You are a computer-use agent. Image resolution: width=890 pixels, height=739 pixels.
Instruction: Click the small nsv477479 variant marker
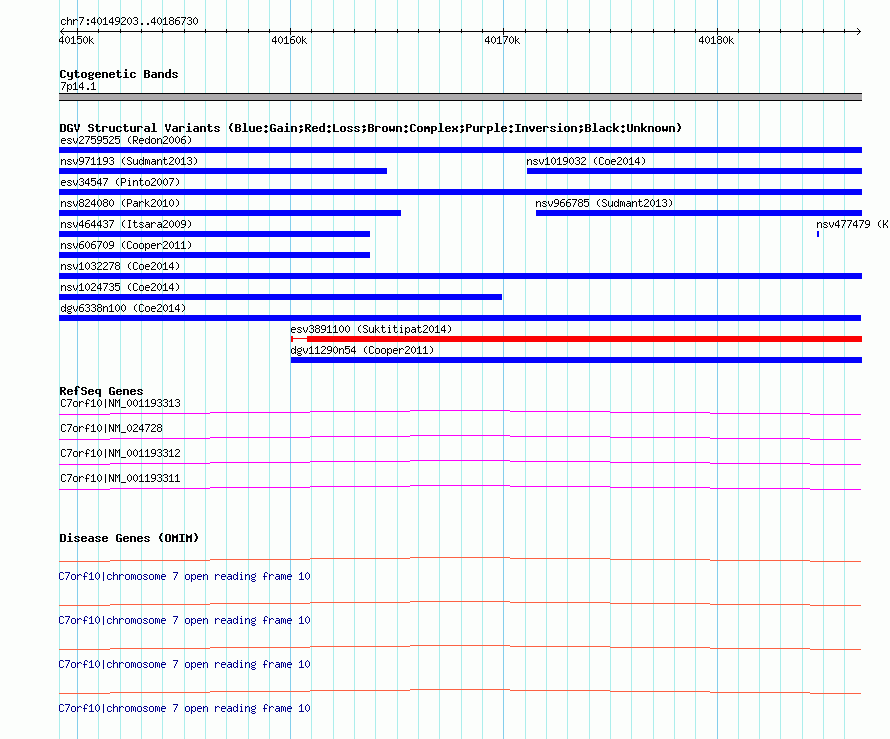(818, 234)
